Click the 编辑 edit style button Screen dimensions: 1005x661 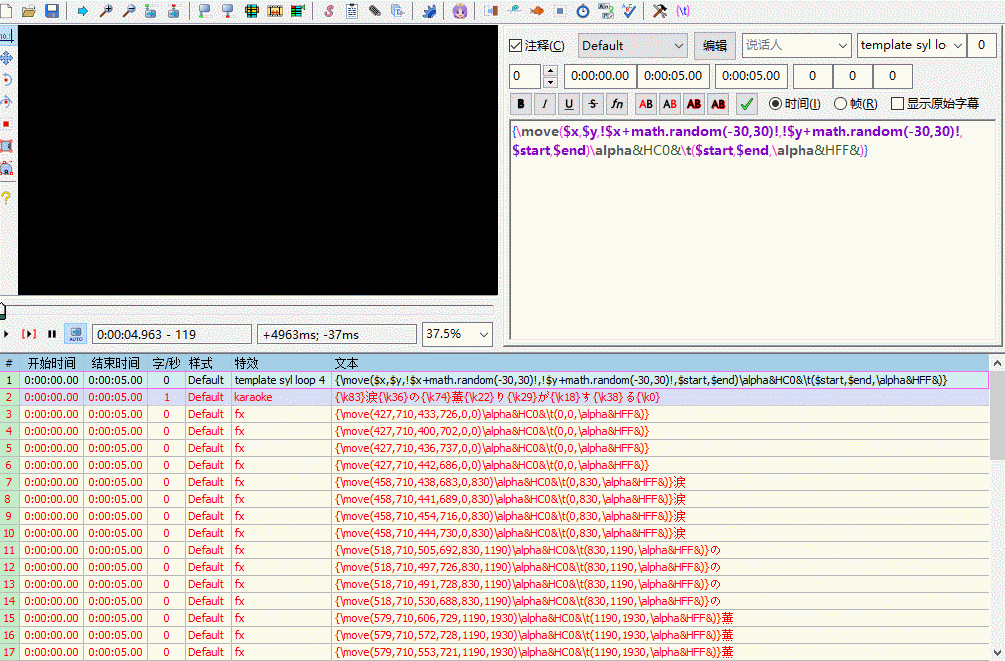(714, 46)
